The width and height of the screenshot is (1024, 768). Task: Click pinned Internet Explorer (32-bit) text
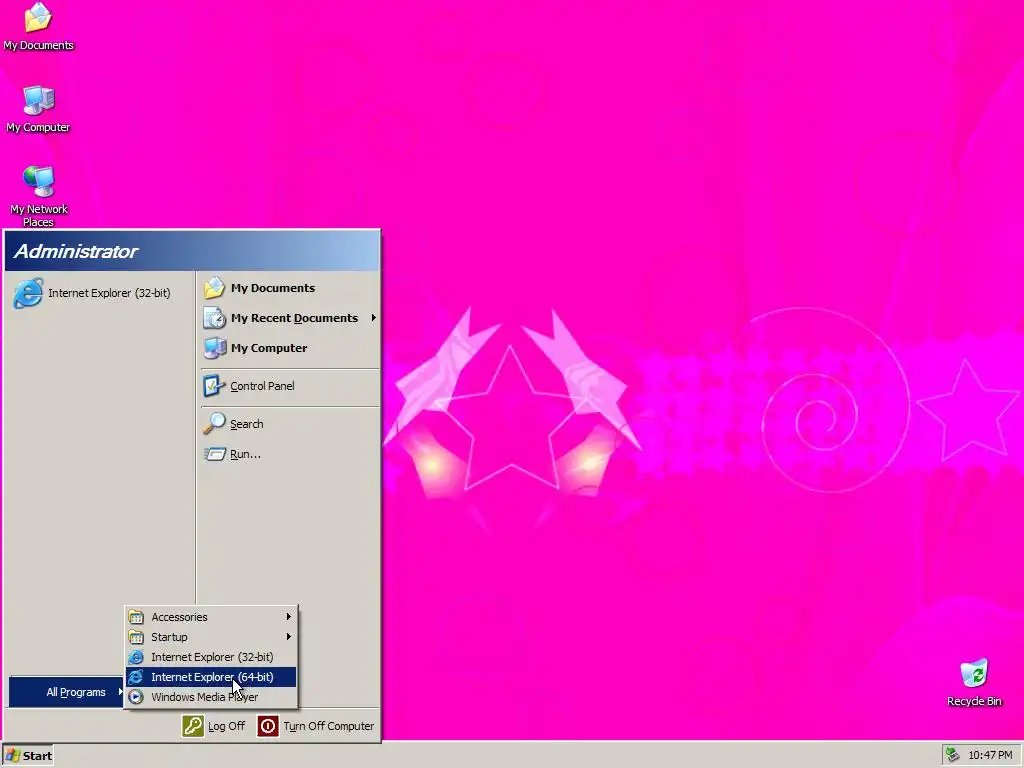(x=109, y=293)
